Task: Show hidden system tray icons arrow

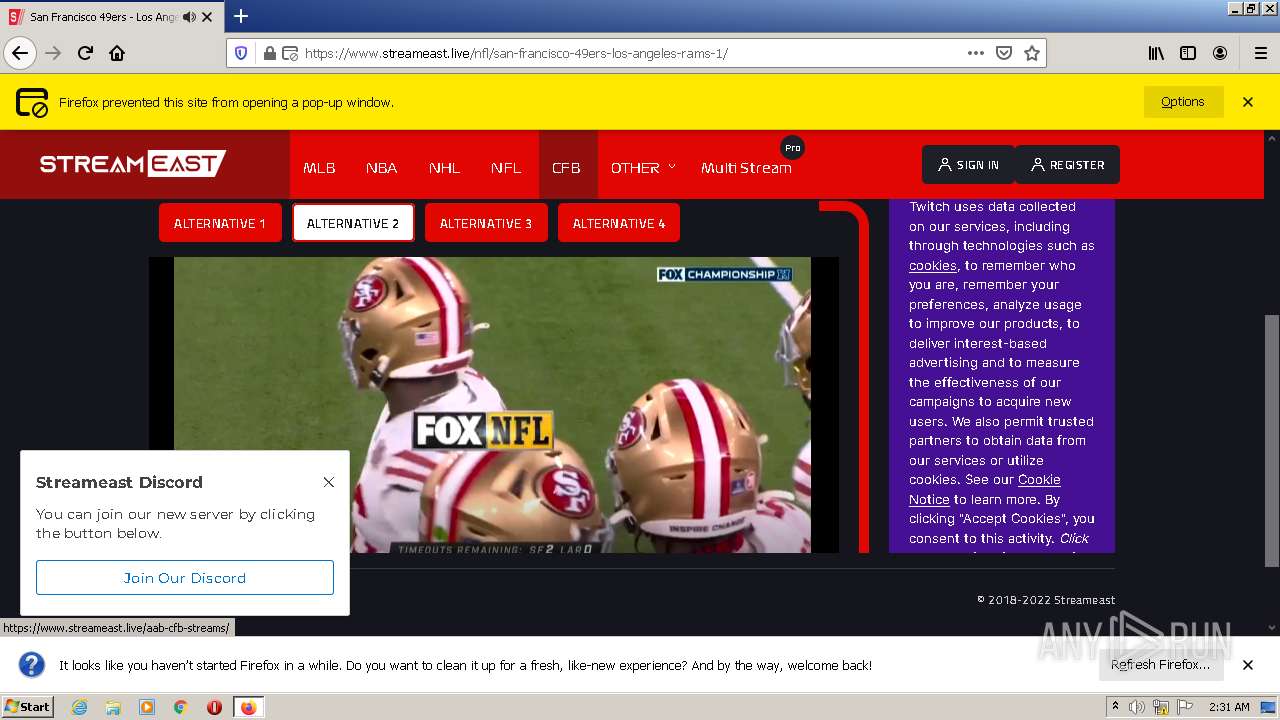Action: 1116,707
